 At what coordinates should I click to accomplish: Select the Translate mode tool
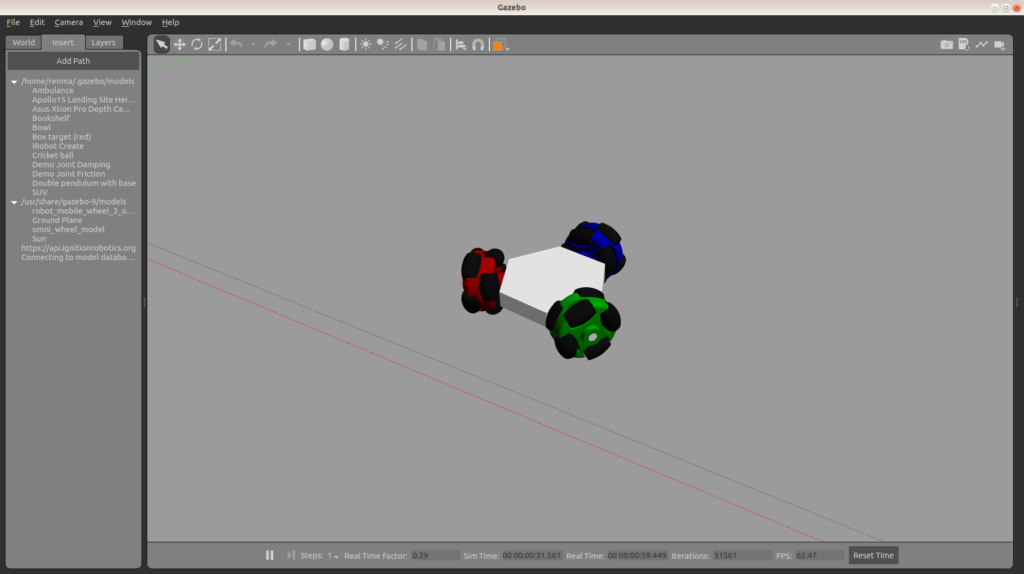[x=180, y=44]
